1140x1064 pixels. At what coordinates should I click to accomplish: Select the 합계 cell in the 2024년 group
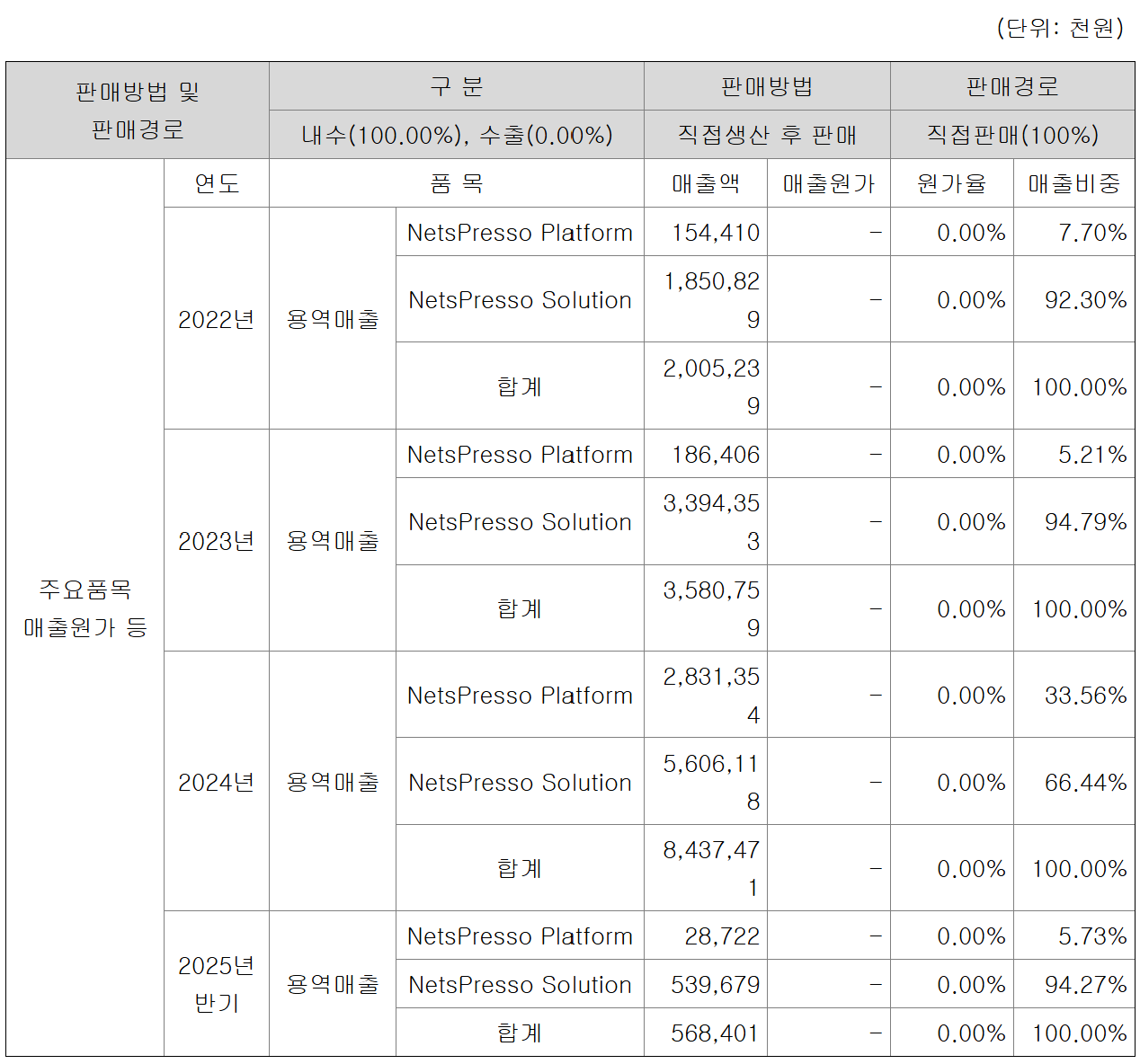[520, 868]
